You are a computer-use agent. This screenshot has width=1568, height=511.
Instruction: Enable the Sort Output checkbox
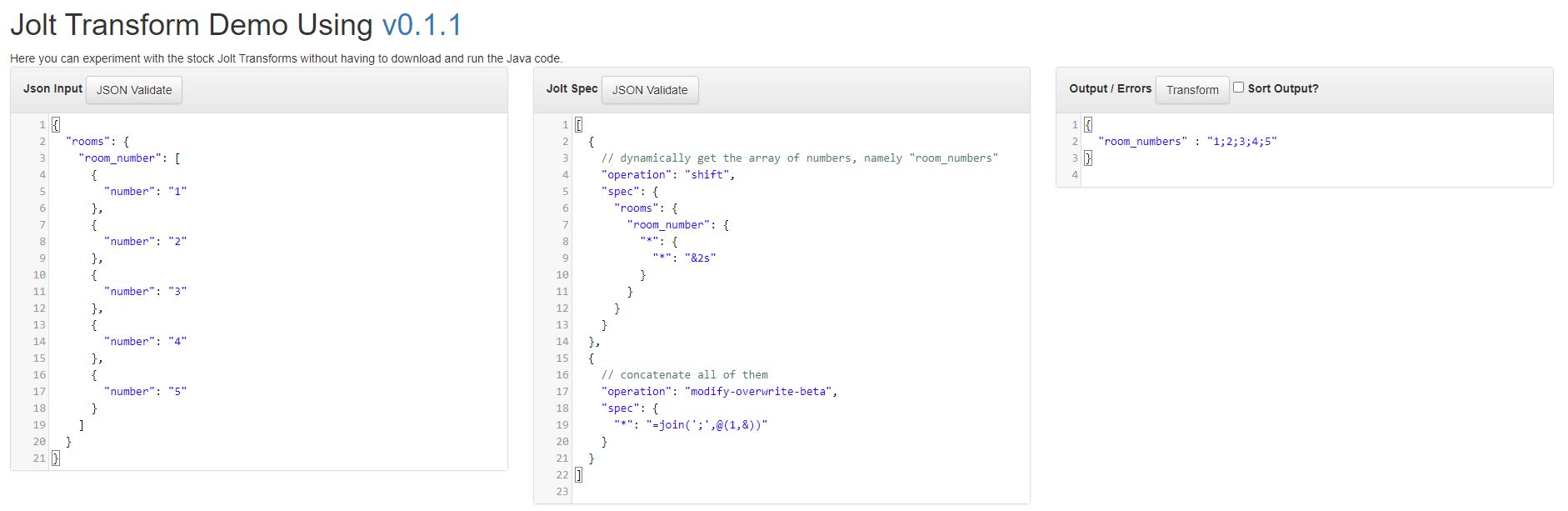[1238, 88]
